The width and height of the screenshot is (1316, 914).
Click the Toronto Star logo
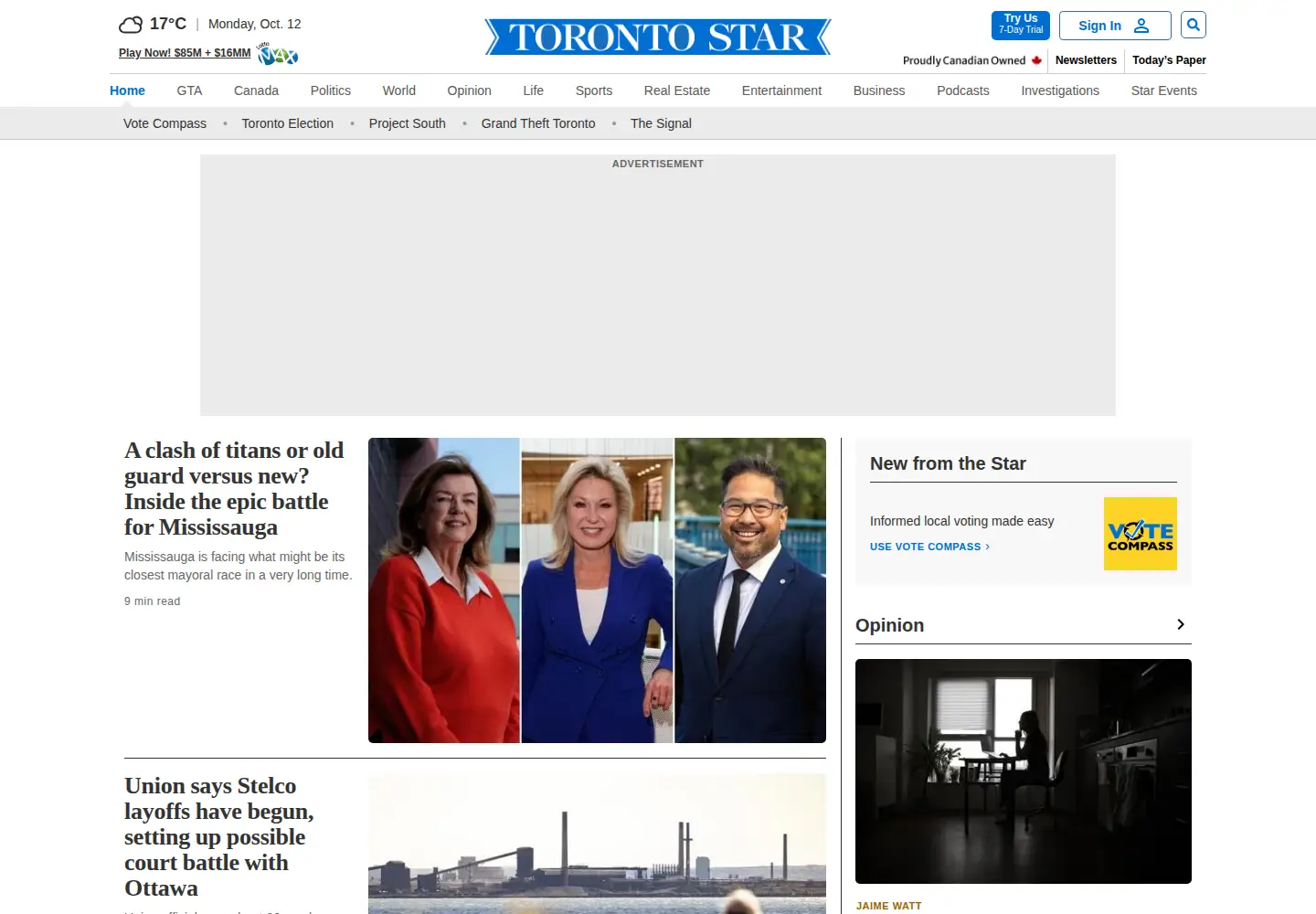point(658,37)
